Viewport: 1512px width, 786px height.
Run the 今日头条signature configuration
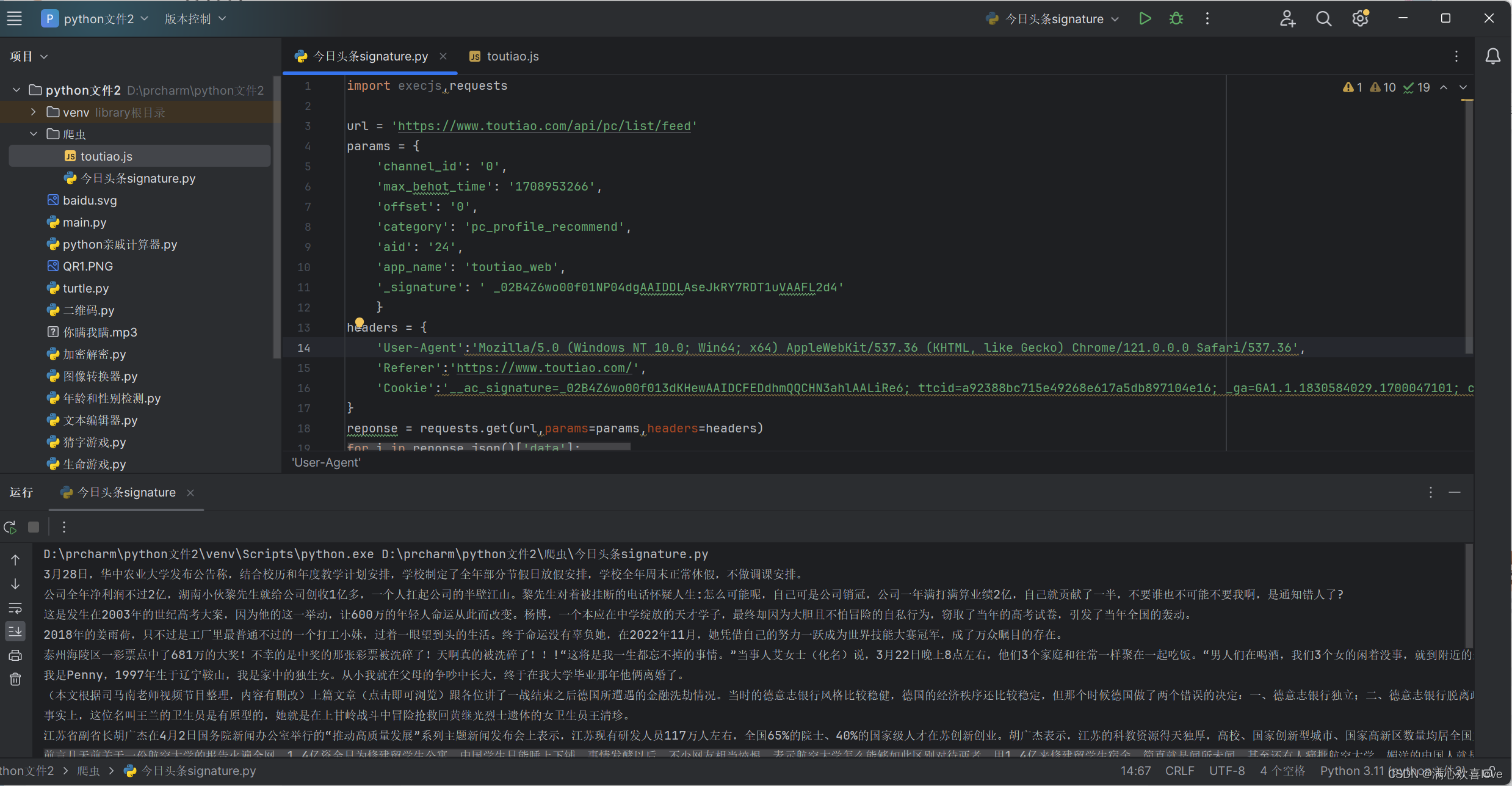[1145, 19]
